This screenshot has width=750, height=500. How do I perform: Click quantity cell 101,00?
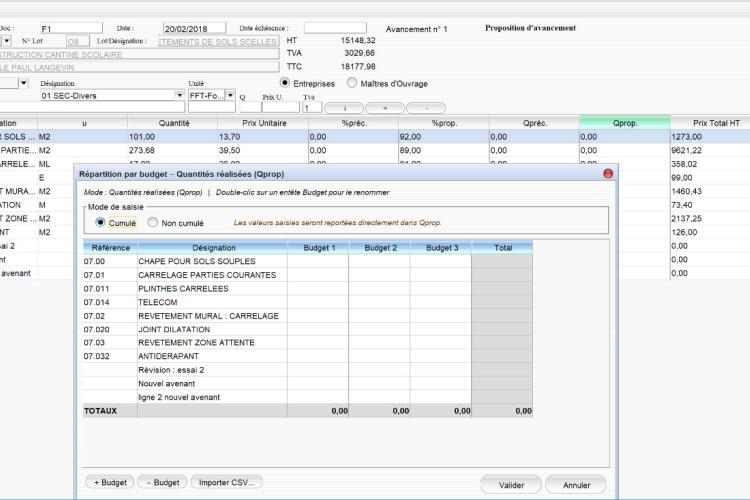(173, 137)
